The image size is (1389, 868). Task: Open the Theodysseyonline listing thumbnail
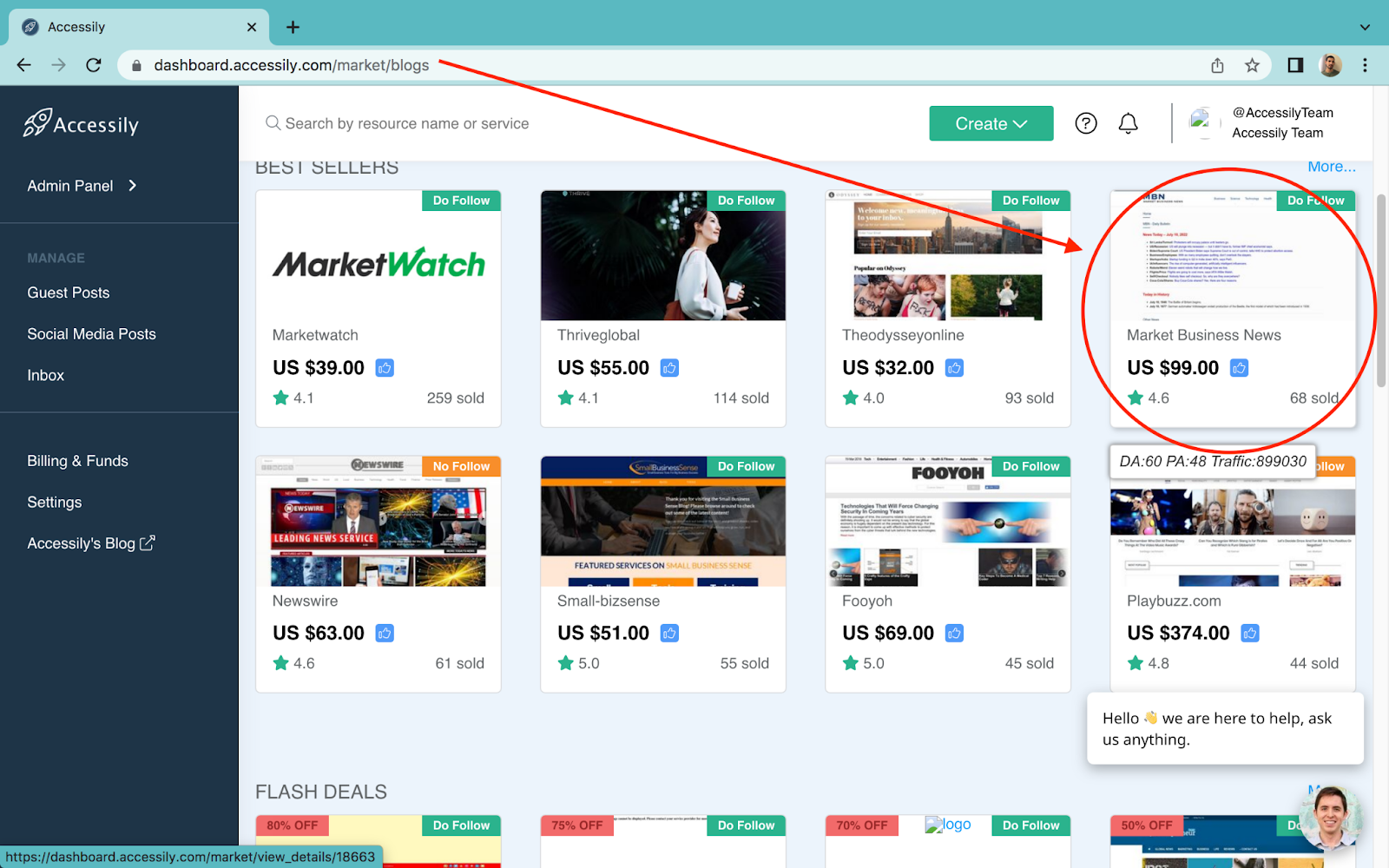[948, 256]
